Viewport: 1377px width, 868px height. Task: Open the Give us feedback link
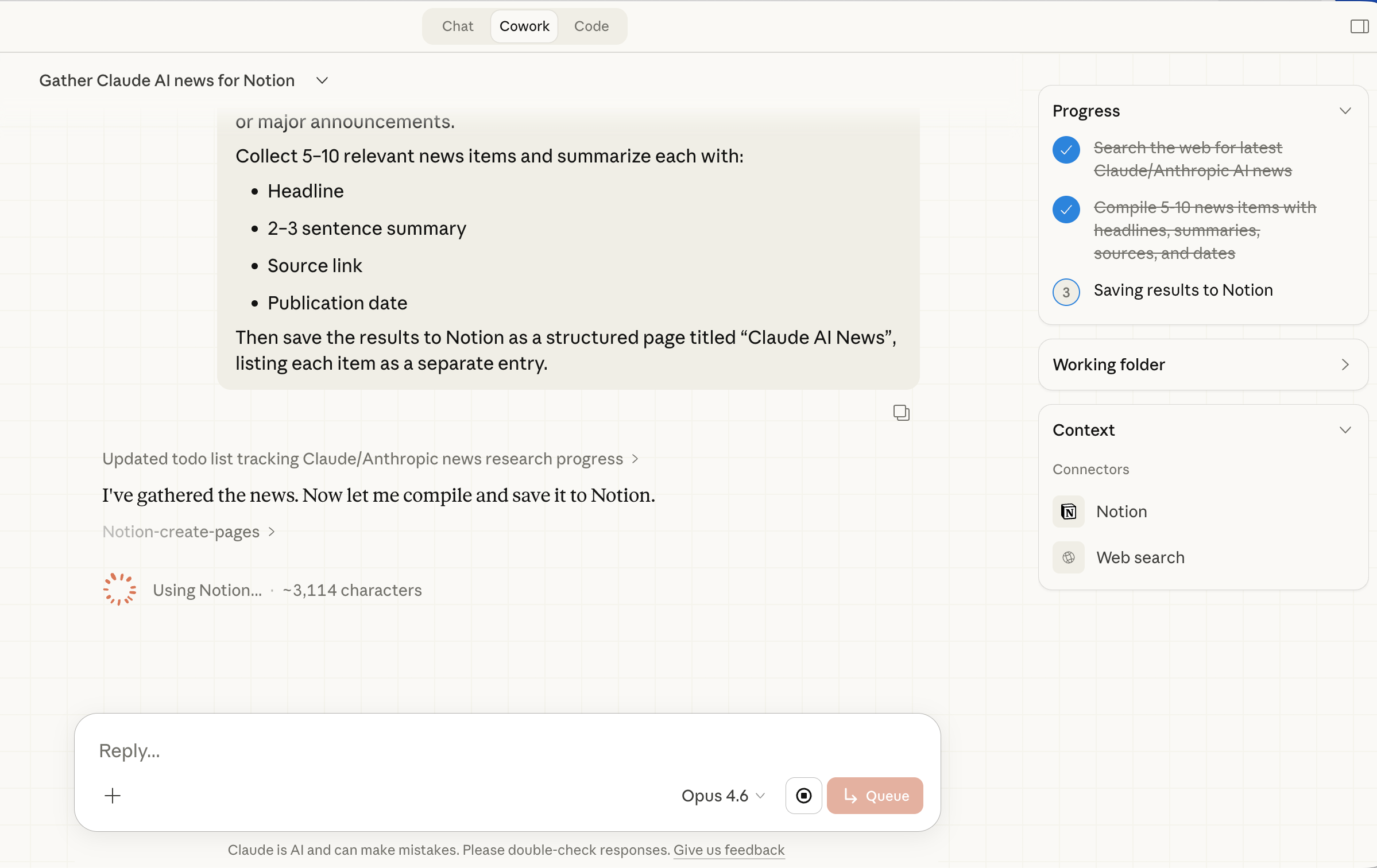728,850
